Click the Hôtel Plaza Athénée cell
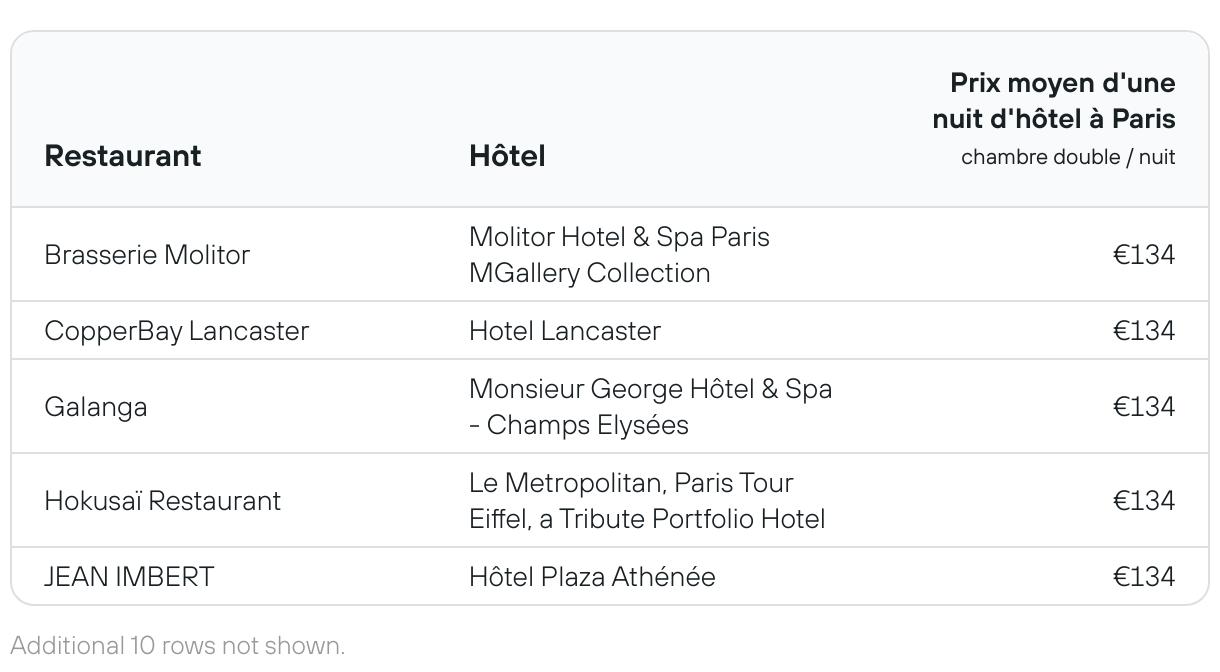1220x672 pixels. [x=592, y=577]
